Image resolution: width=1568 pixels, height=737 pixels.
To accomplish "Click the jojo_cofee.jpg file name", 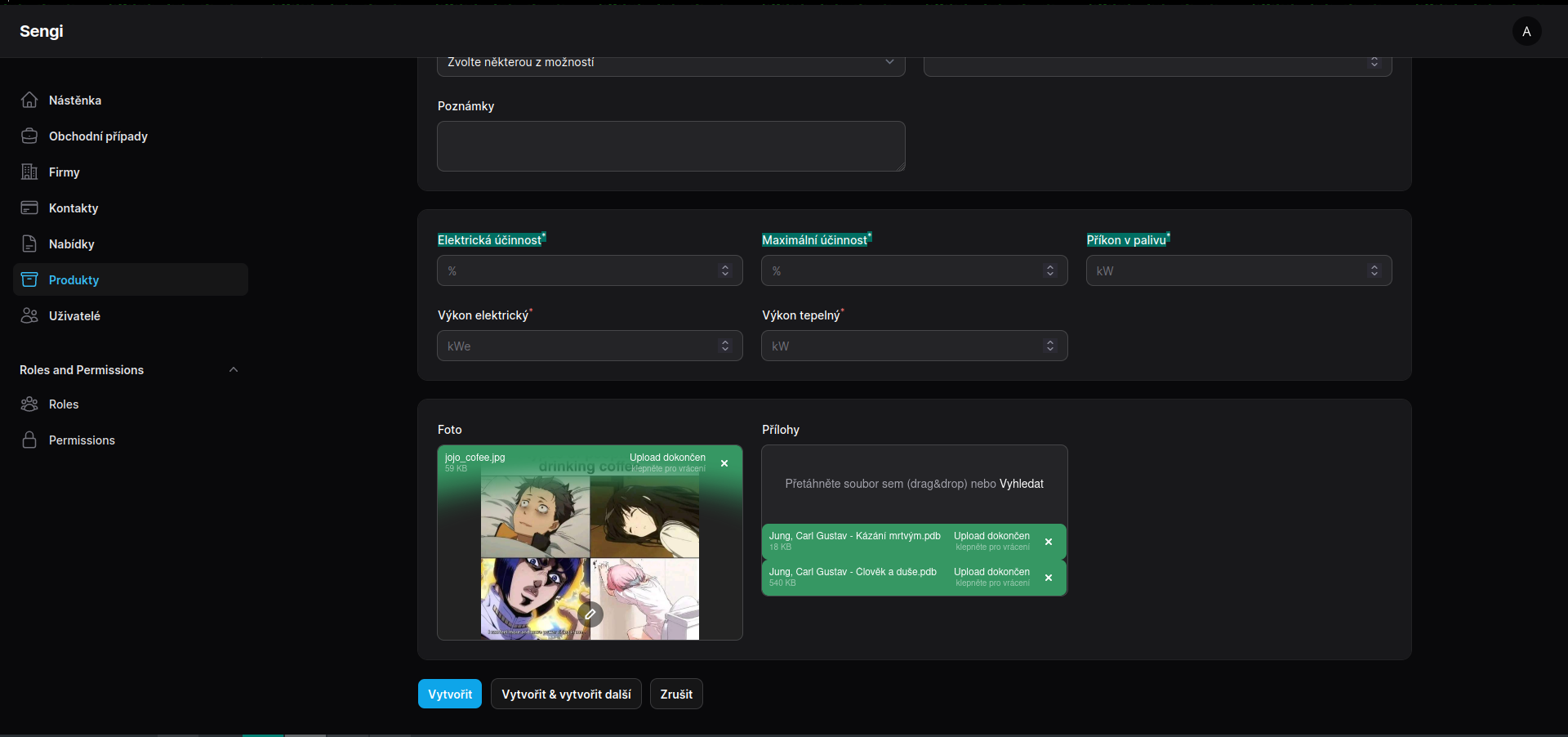I will click(474, 458).
